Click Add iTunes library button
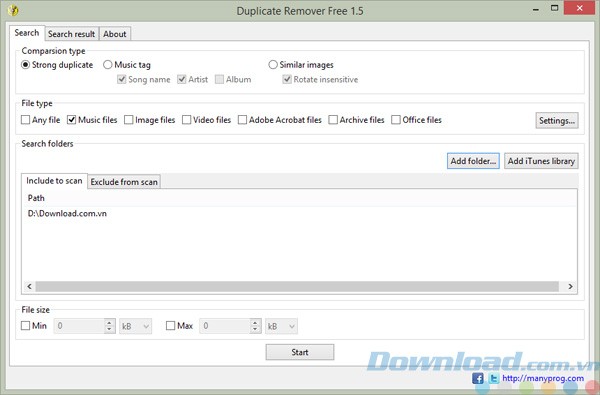Image resolution: width=600 pixels, height=395 pixels. tap(541, 161)
